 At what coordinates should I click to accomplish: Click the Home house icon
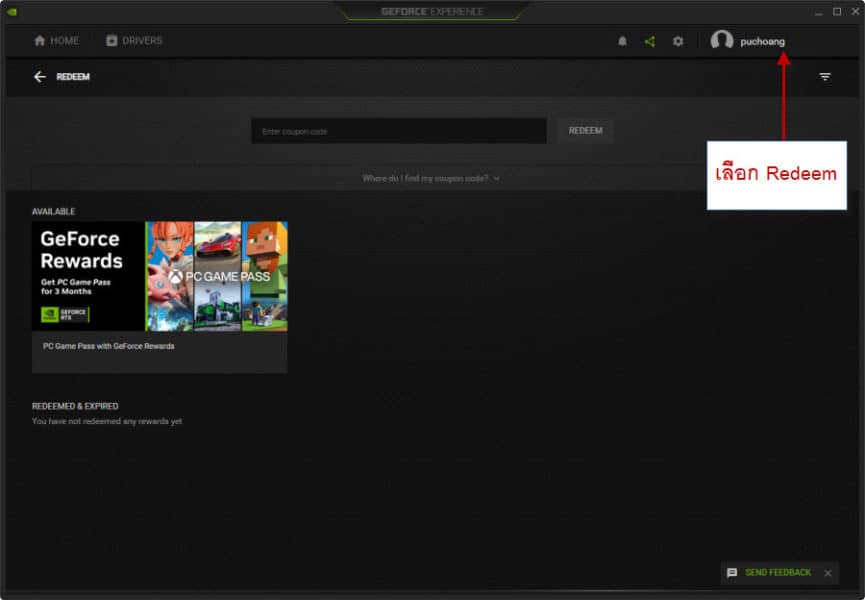point(40,41)
